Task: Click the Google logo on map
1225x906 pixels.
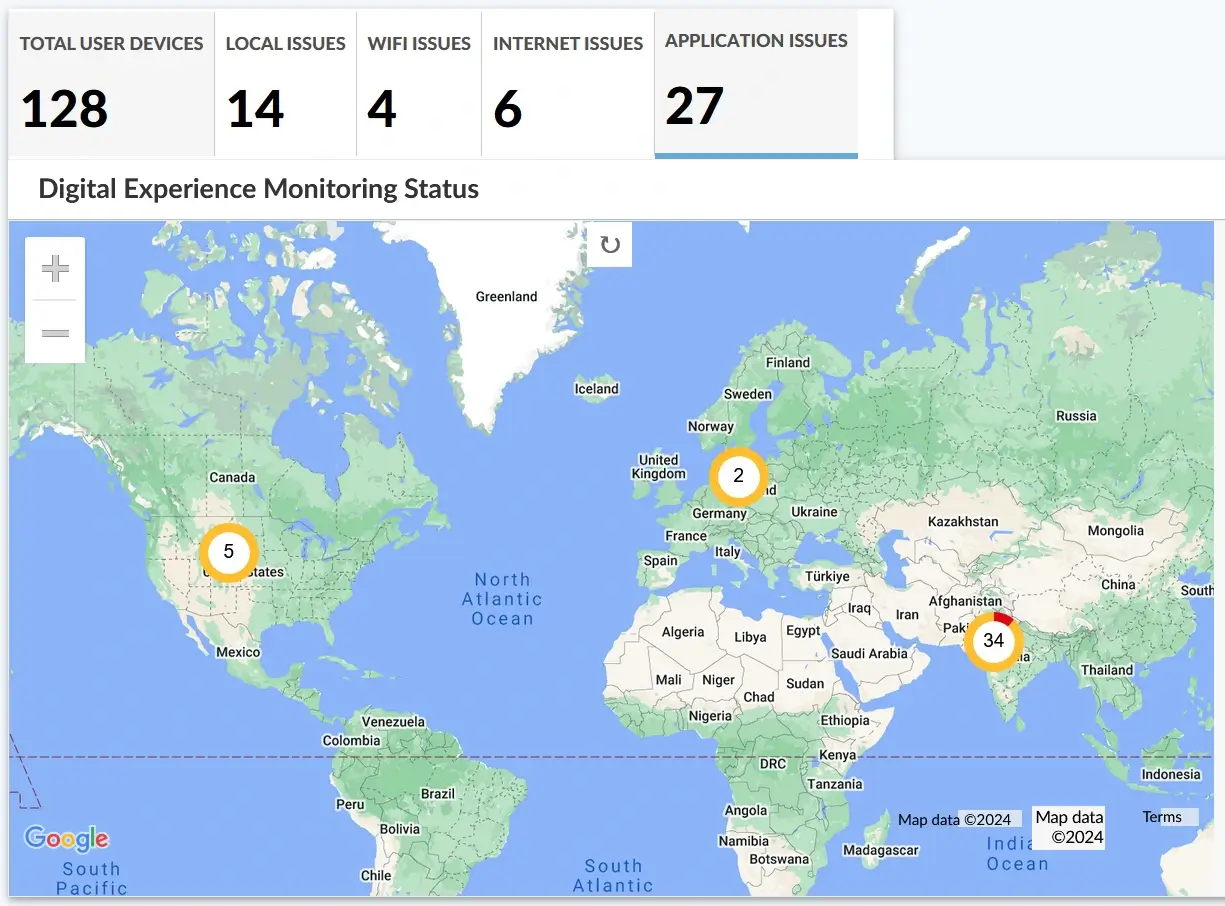Action: pyautogui.click(x=66, y=838)
